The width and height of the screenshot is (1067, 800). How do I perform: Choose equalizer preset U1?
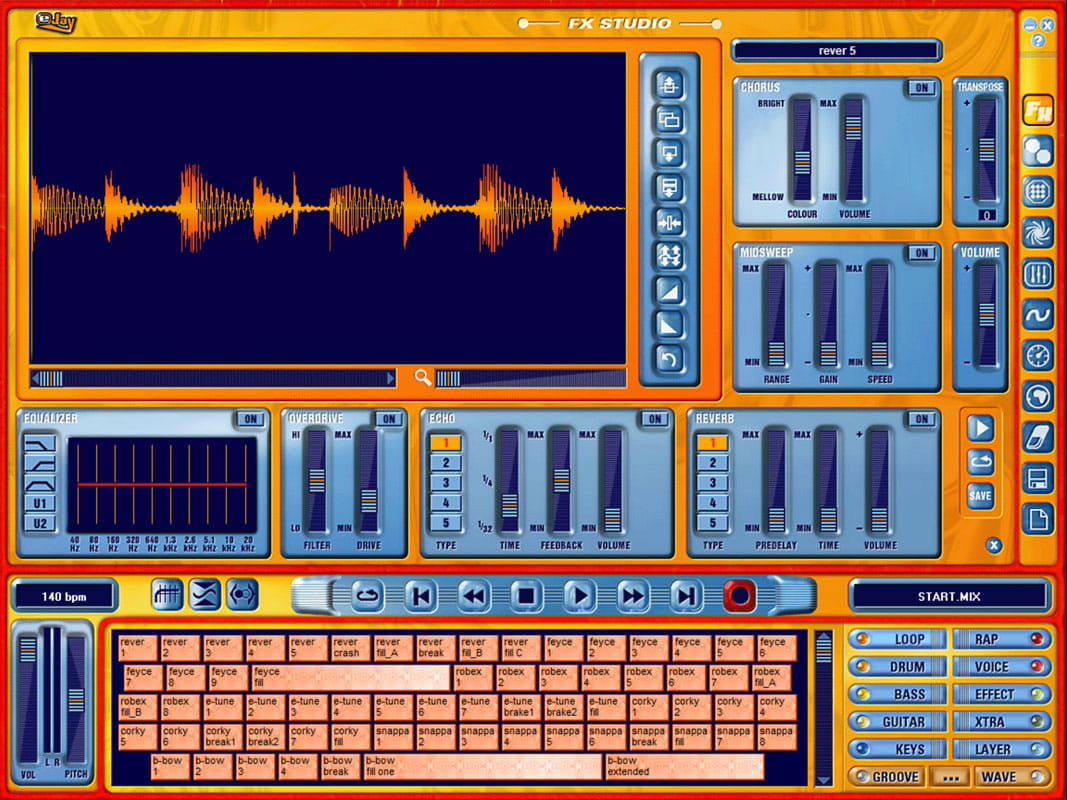(39, 503)
